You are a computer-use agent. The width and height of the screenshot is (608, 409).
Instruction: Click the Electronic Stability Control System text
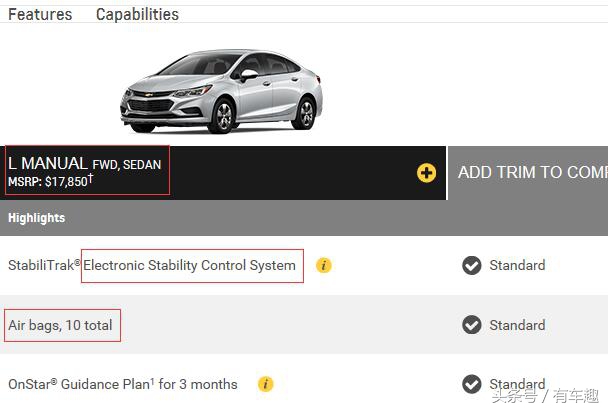(x=190, y=265)
